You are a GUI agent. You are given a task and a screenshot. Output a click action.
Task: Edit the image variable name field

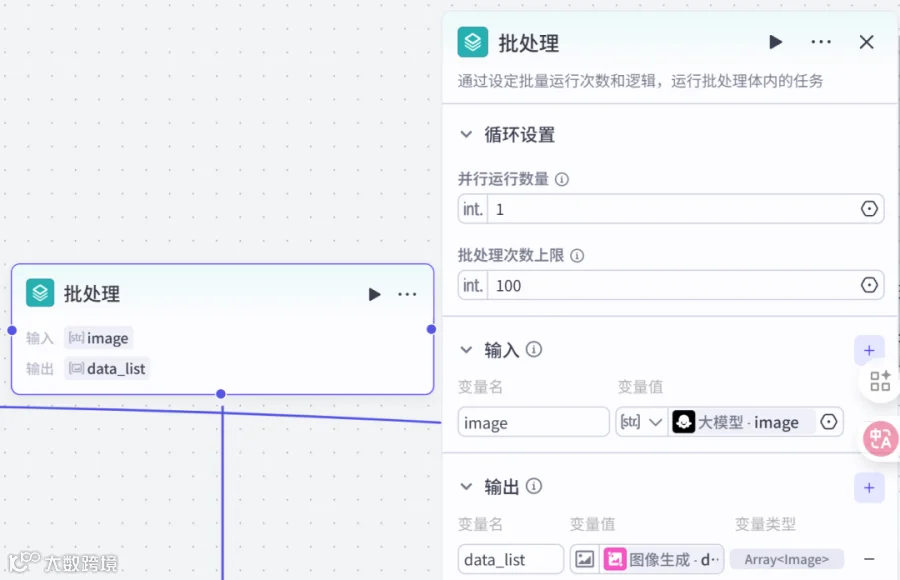(x=533, y=422)
